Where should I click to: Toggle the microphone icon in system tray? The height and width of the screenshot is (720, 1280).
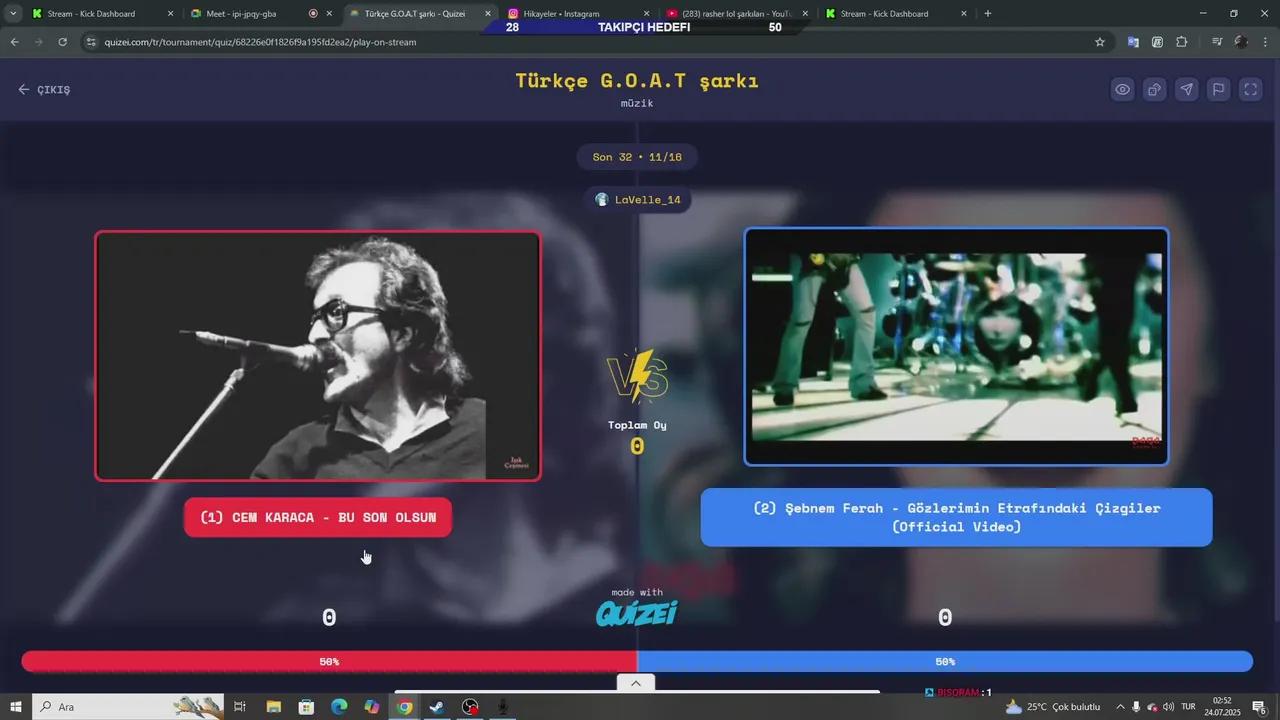click(1136, 707)
